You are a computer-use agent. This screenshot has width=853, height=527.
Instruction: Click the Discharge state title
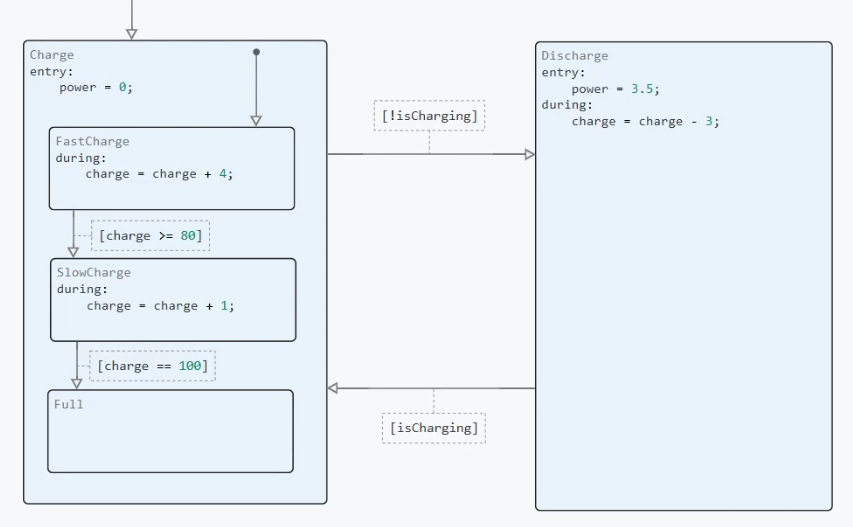574,56
